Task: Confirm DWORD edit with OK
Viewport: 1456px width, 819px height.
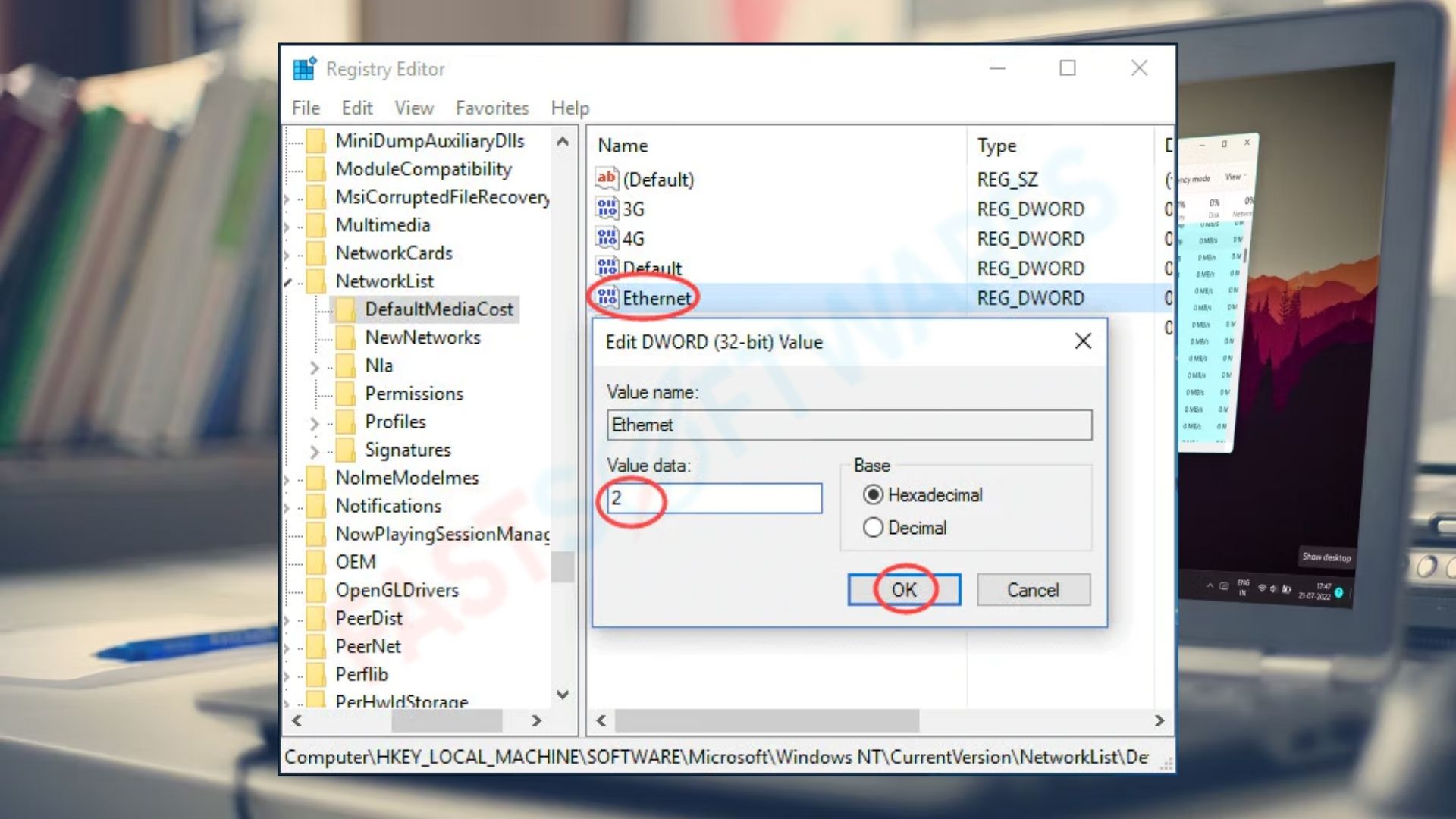Action: (904, 590)
